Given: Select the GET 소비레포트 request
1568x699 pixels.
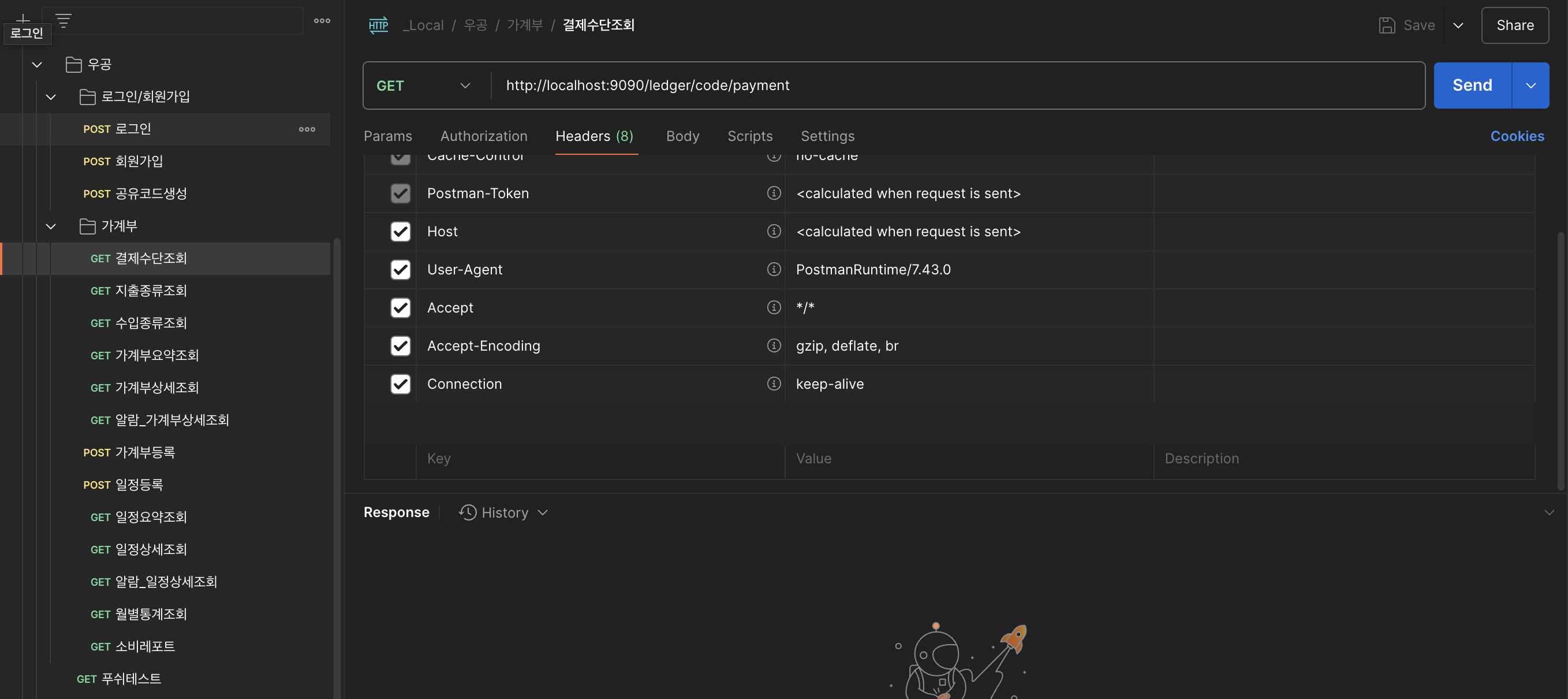Looking at the screenshot, I should pyautogui.click(x=133, y=646).
